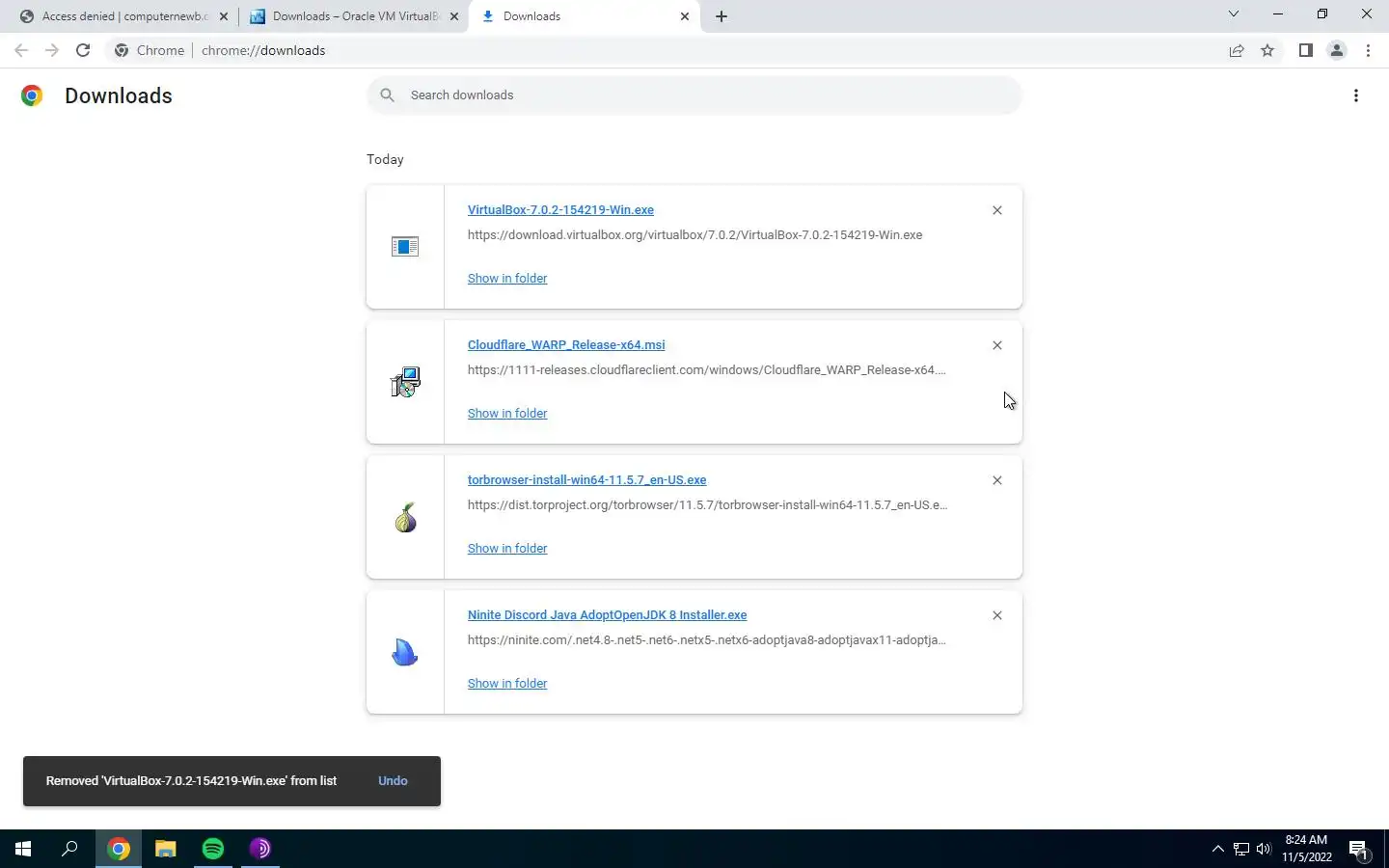Open network status tray icon

click(1241, 849)
